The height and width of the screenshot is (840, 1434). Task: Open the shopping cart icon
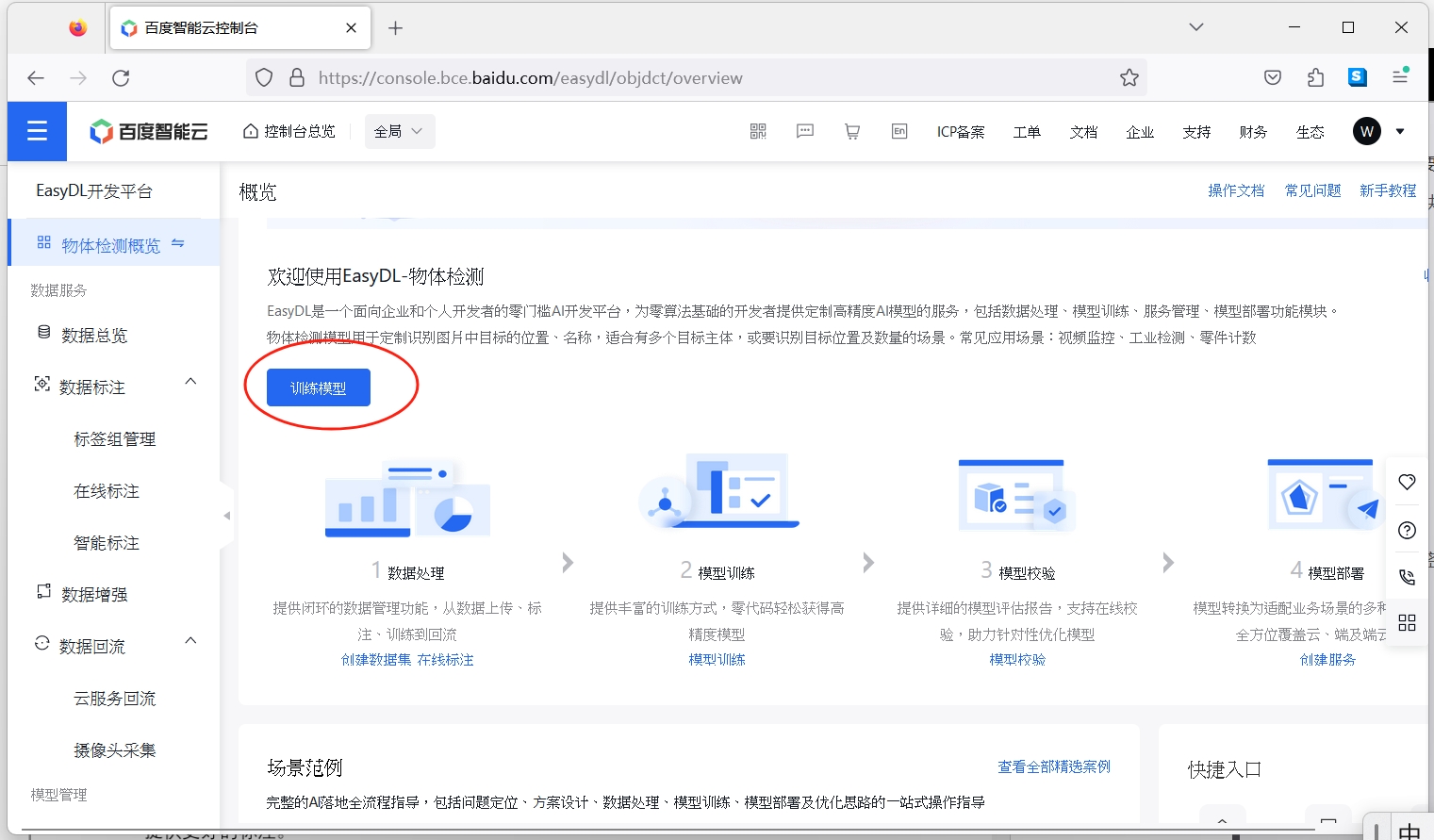pos(852,132)
